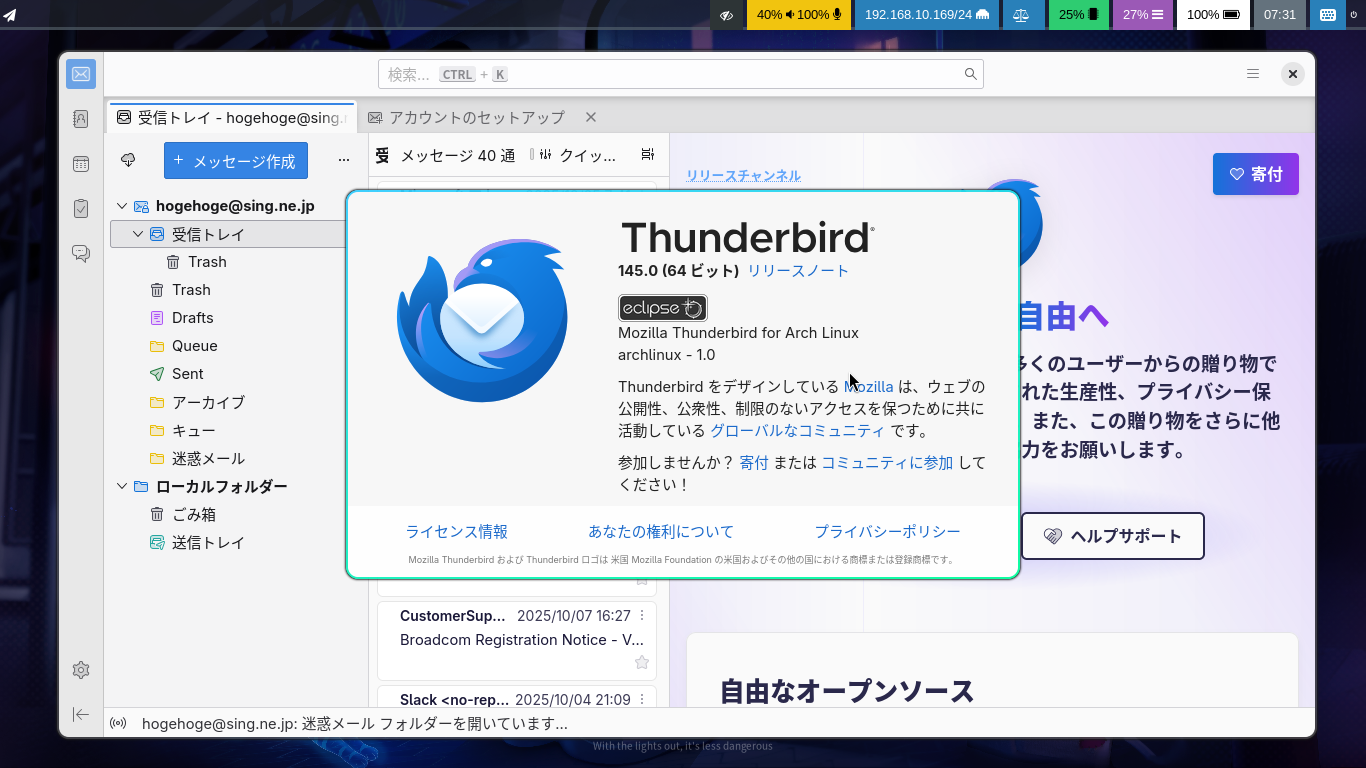
Task: Open the Calendar space in the sidebar
Action: click(81, 164)
